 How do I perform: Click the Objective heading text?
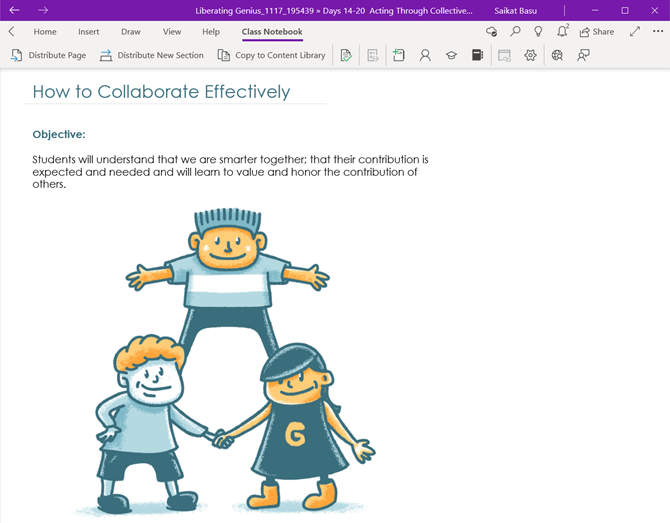59,134
